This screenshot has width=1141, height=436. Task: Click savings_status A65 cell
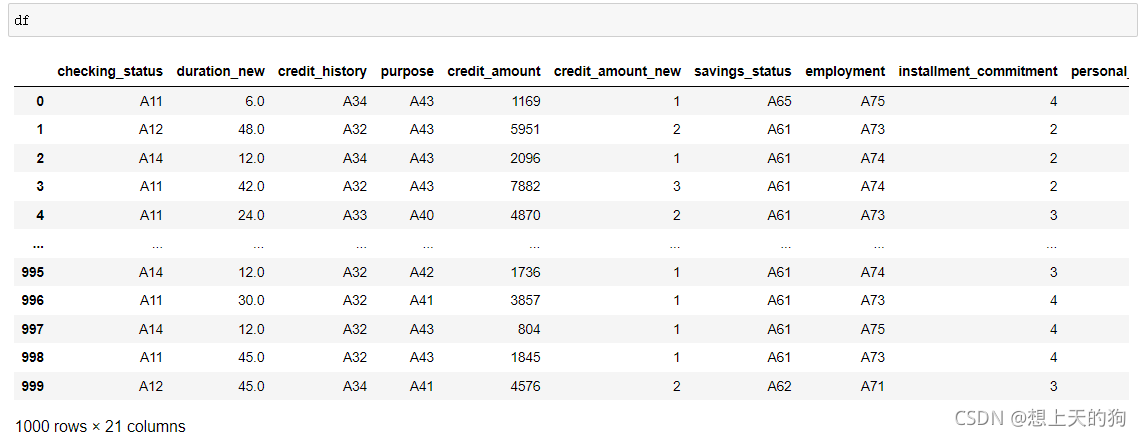tap(779, 101)
